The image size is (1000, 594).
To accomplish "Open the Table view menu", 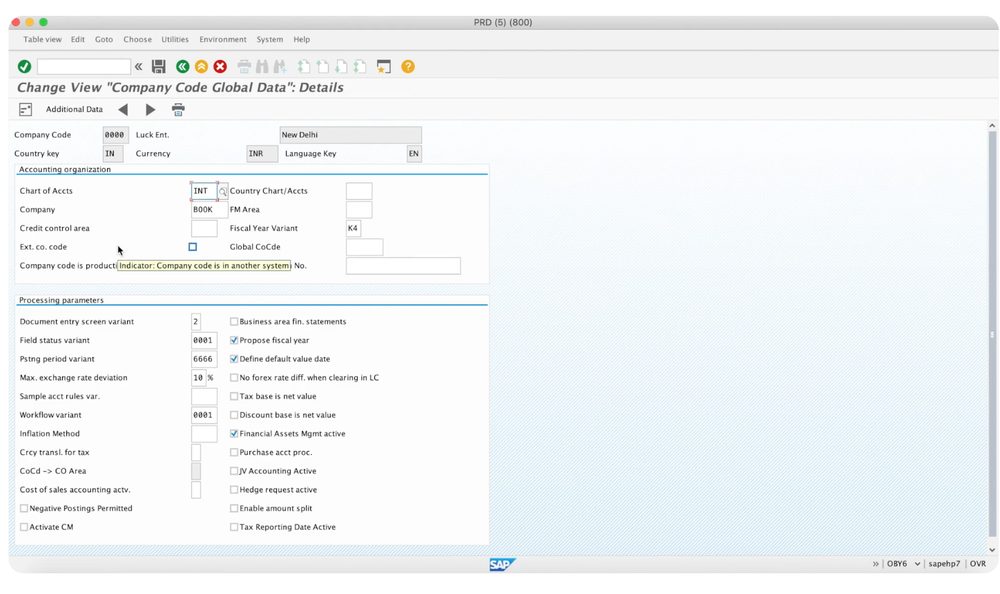I will tap(43, 40).
